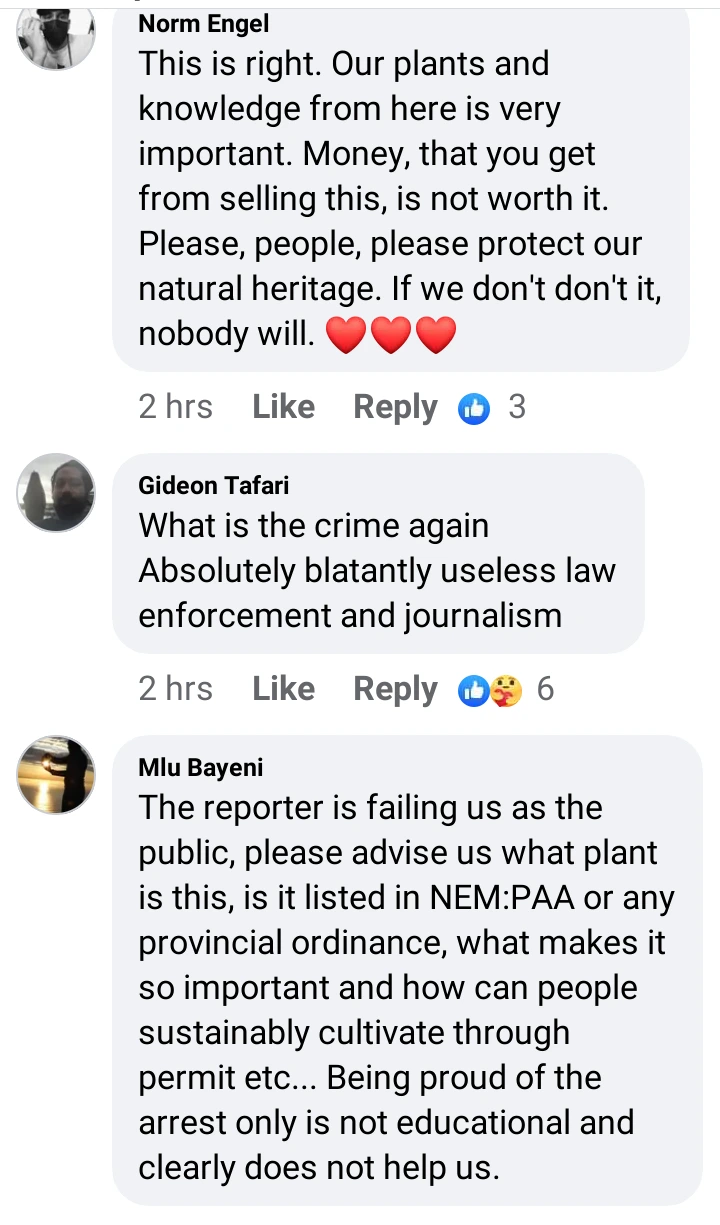
Task: Click the thumbs-up reaction icon on Gideon's comment
Action: pyautogui.click(x=473, y=690)
